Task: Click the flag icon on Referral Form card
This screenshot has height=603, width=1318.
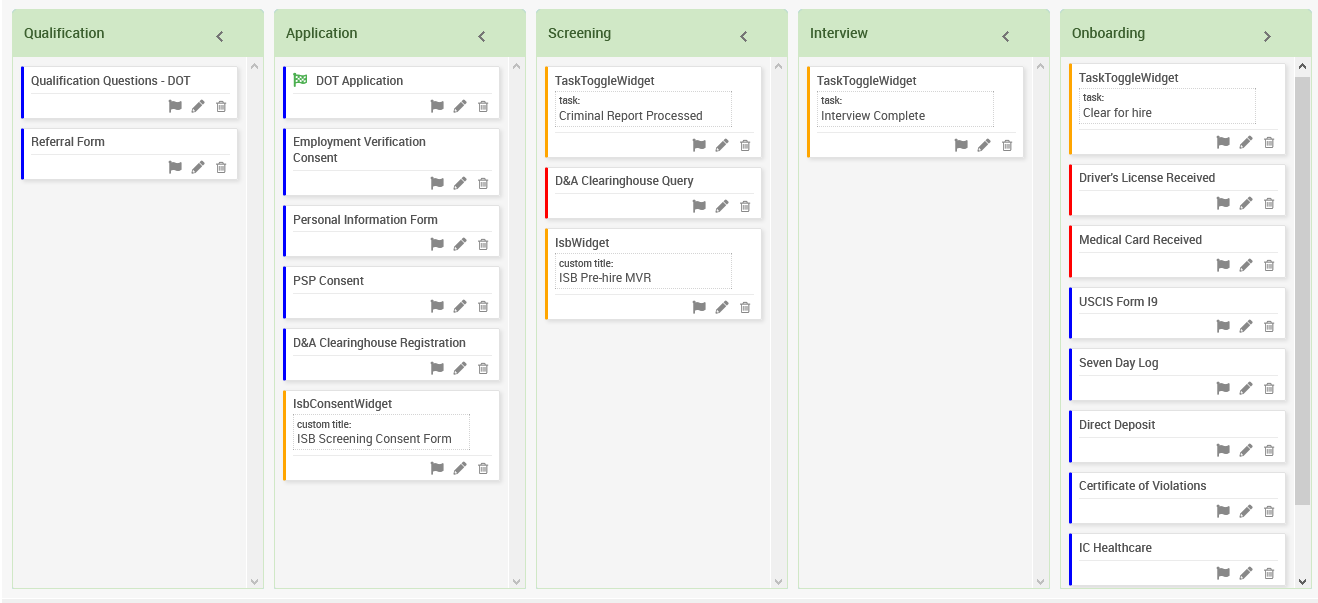Action: click(175, 167)
